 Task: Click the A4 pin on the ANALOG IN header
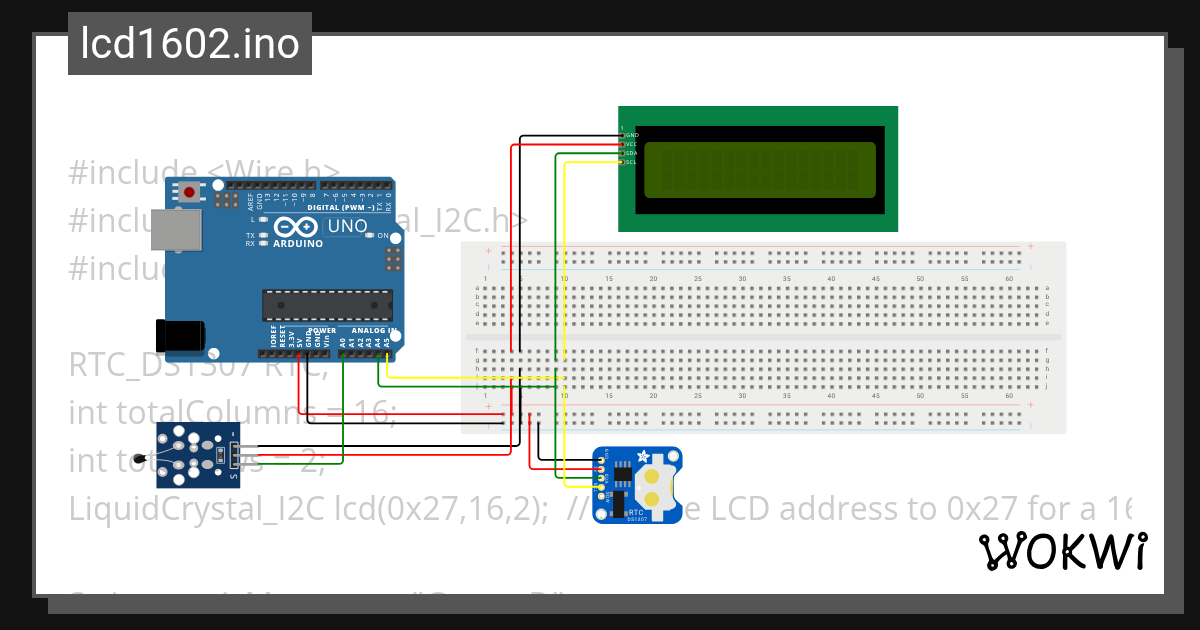tap(377, 353)
